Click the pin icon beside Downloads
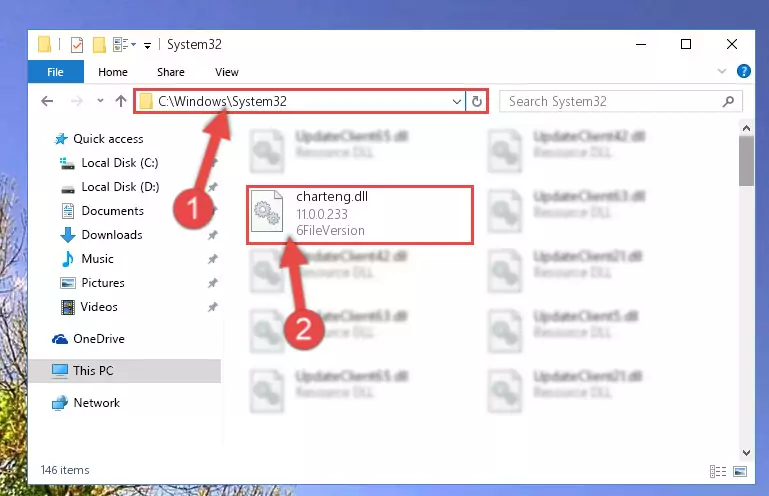The image size is (769, 496). coord(212,235)
